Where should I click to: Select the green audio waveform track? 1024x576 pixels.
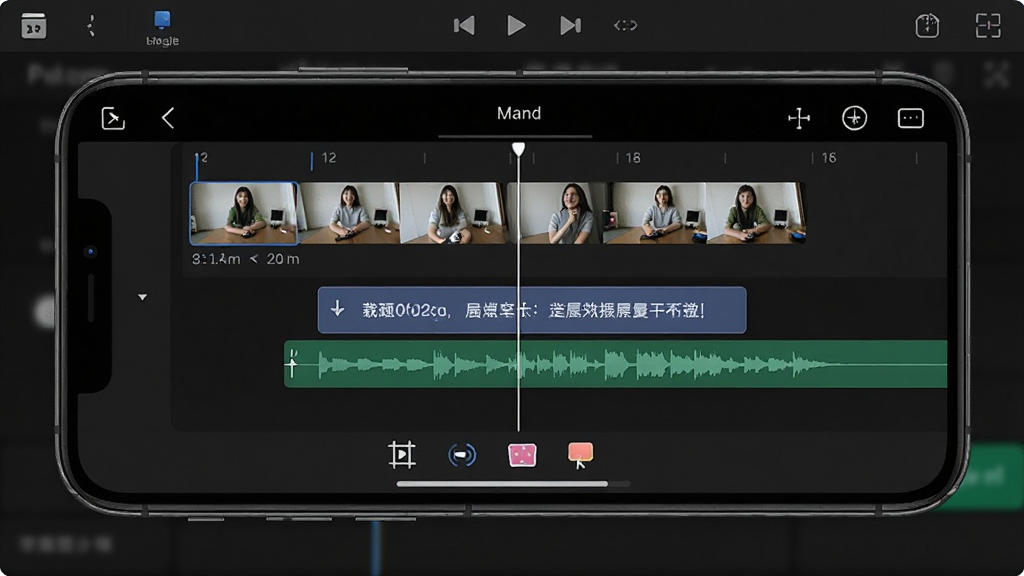[615, 364]
